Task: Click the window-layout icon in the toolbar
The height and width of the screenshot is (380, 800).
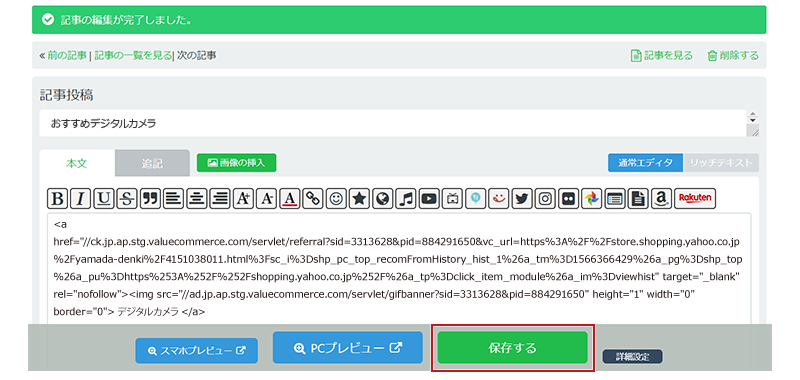Action: click(x=614, y=199)
